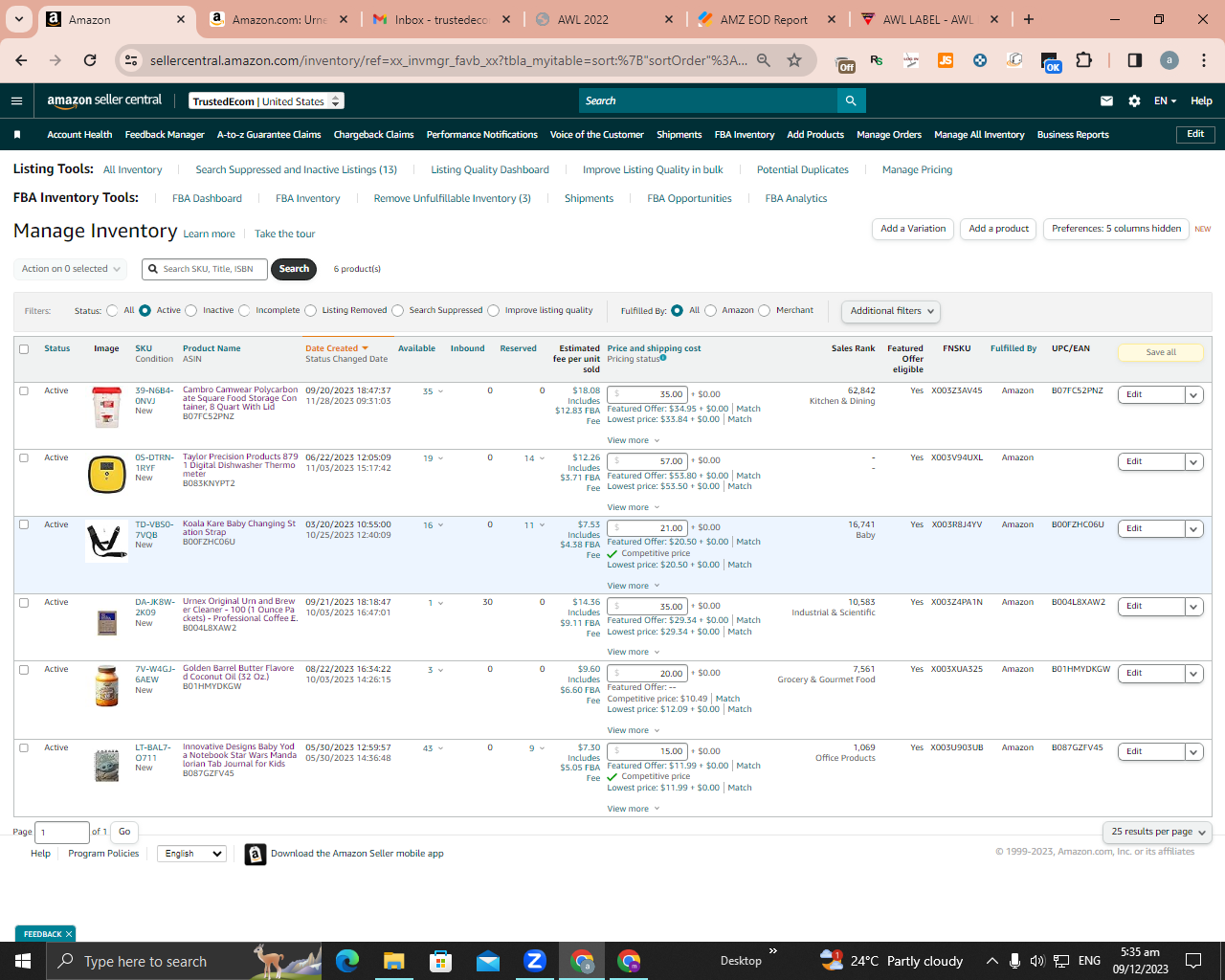
Task: Open the zoom magnifier in address bar
Action: point(764,60)
